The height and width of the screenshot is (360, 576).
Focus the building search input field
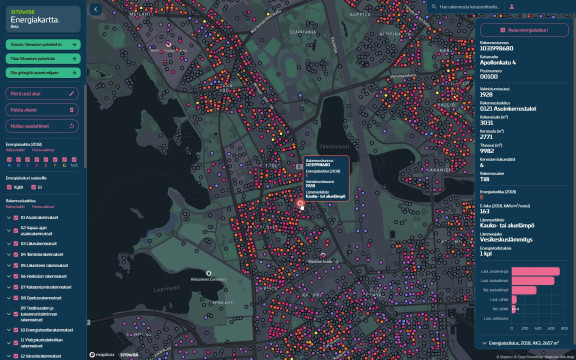tap(469, 7)
